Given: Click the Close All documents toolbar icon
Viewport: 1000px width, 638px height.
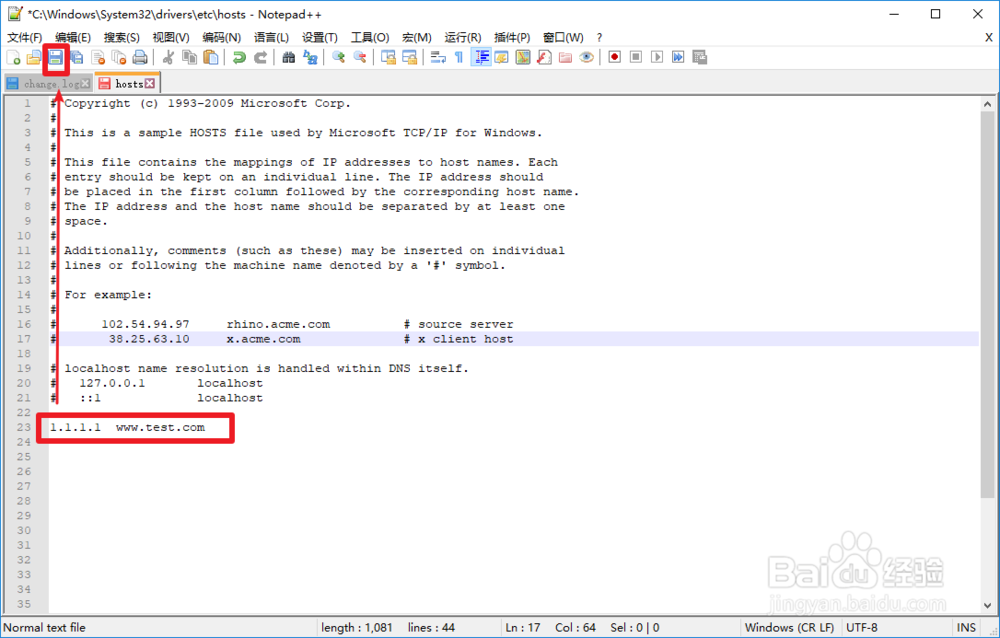Looking at the screenshot, I should [x=119, y=57].
